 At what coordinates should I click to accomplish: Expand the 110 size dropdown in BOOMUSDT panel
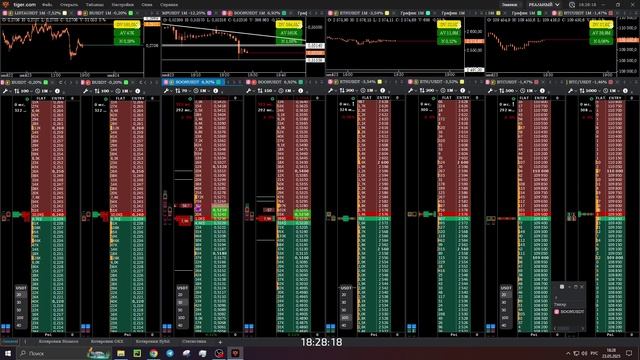pos(267,91)
